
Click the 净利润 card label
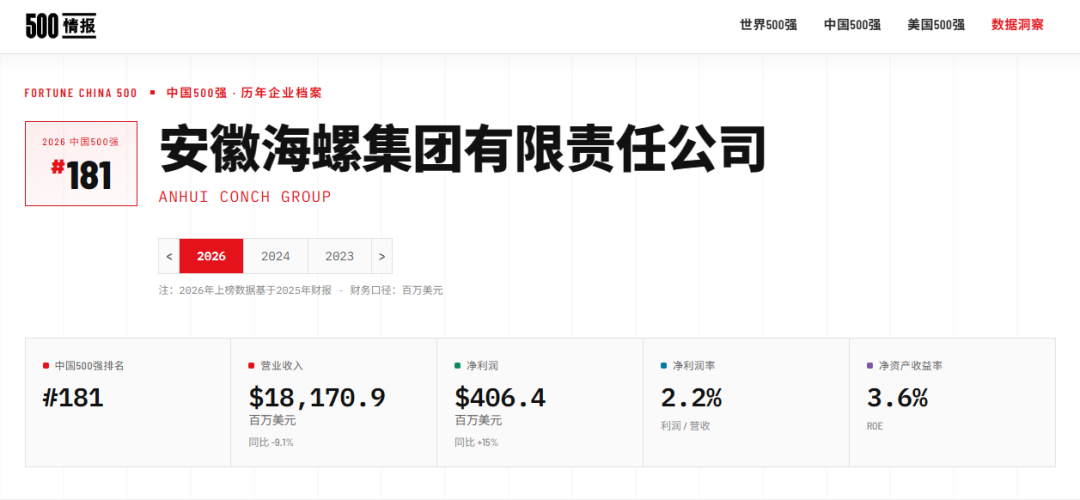coord(483,366)
